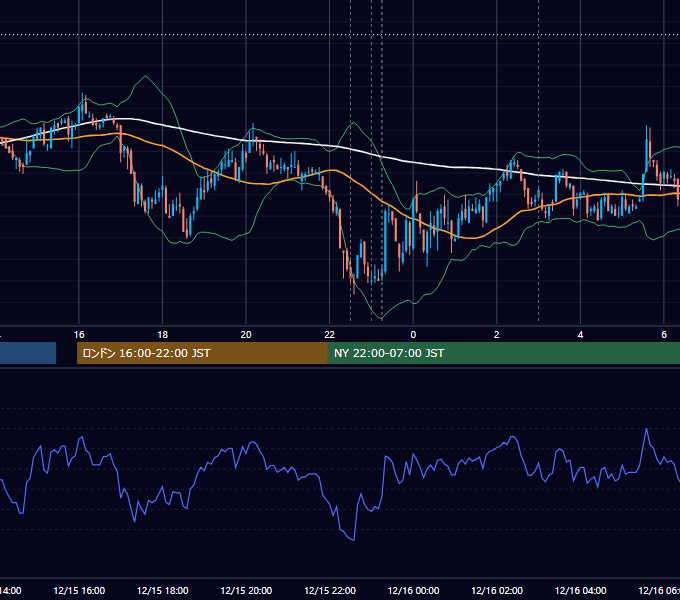The image size is (680, 600).
Task: Click the 18 hour axis label
Action: [x=163, y=335]
